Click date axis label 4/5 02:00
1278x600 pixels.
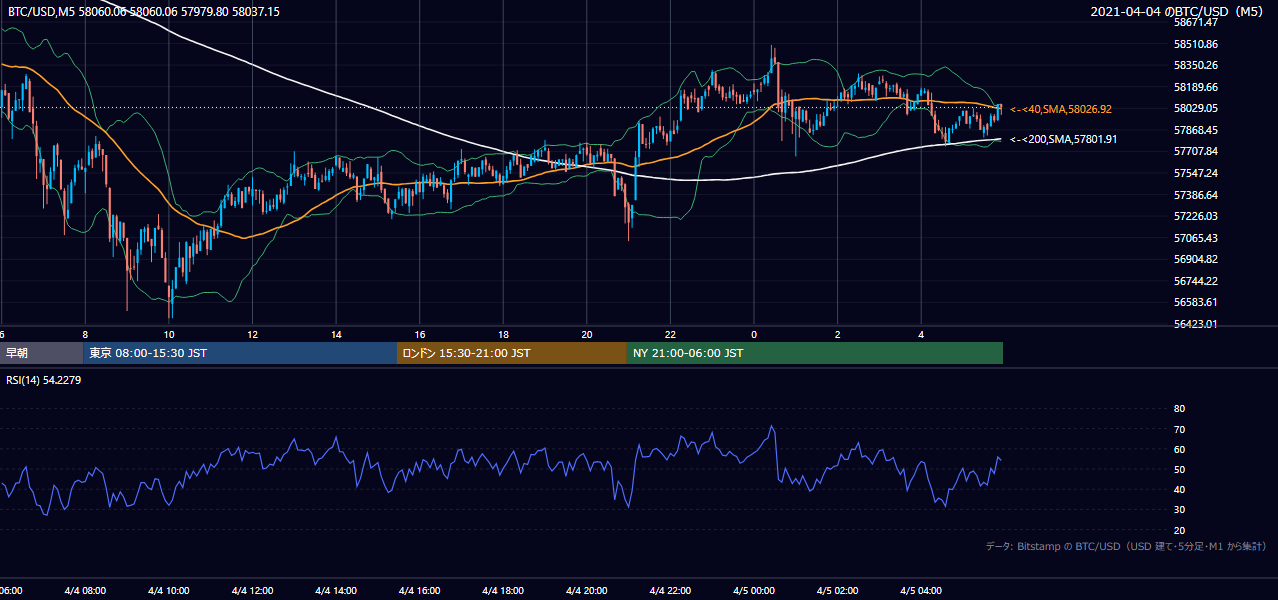(x=838, y=591)
